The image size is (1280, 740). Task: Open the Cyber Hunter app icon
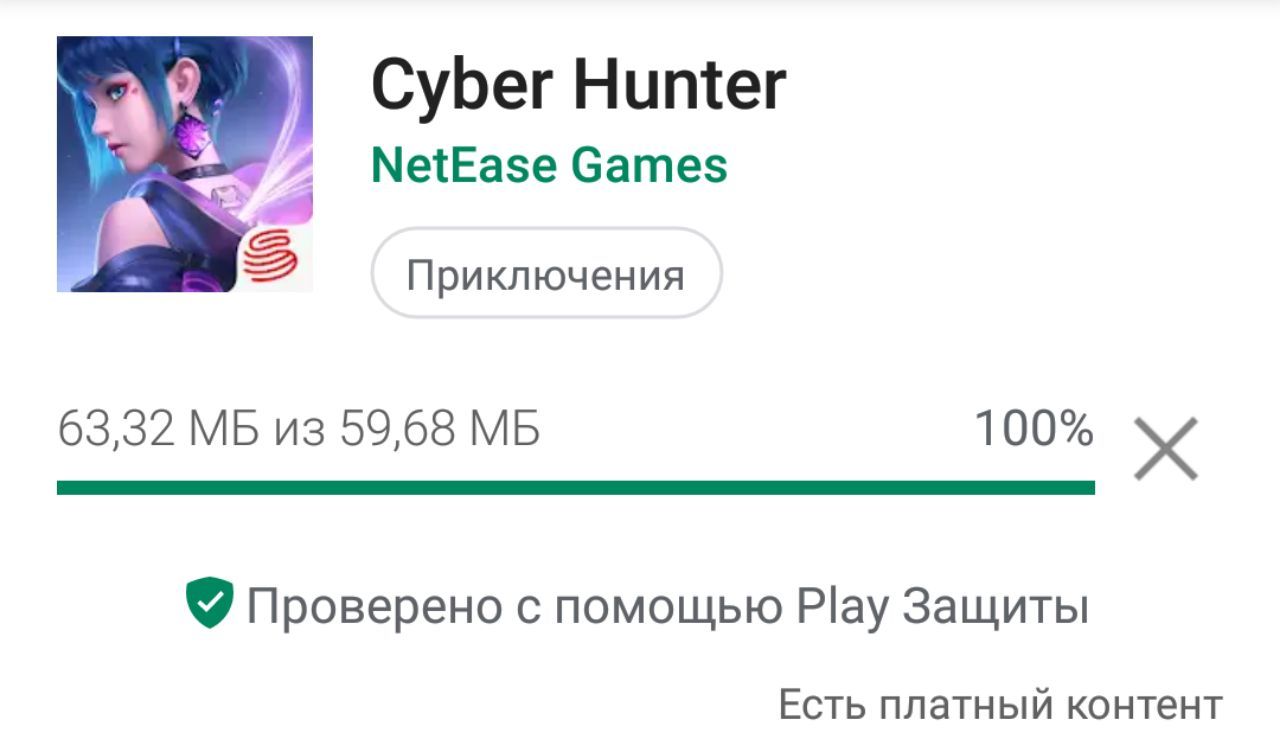(x=185, y=164)
